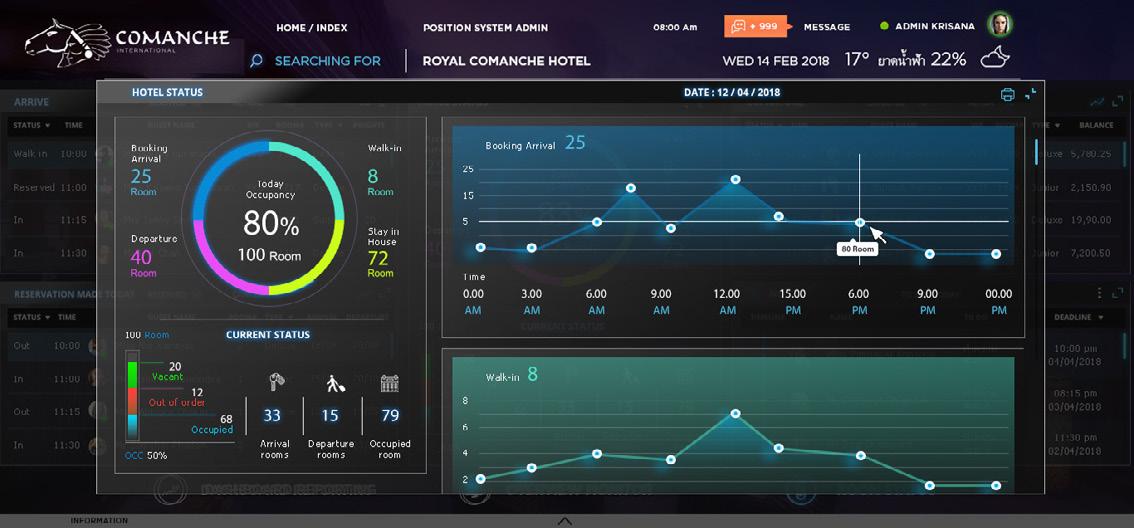This screenshot has width=1134, height=528.
Task: Click WED 14 FEB 2018 date
Action: point(778,61)
